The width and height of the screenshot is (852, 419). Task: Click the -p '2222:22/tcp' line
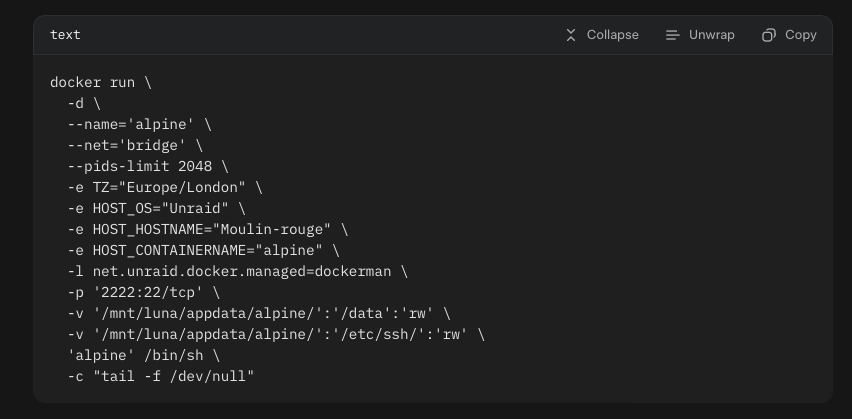pos(143,292)
